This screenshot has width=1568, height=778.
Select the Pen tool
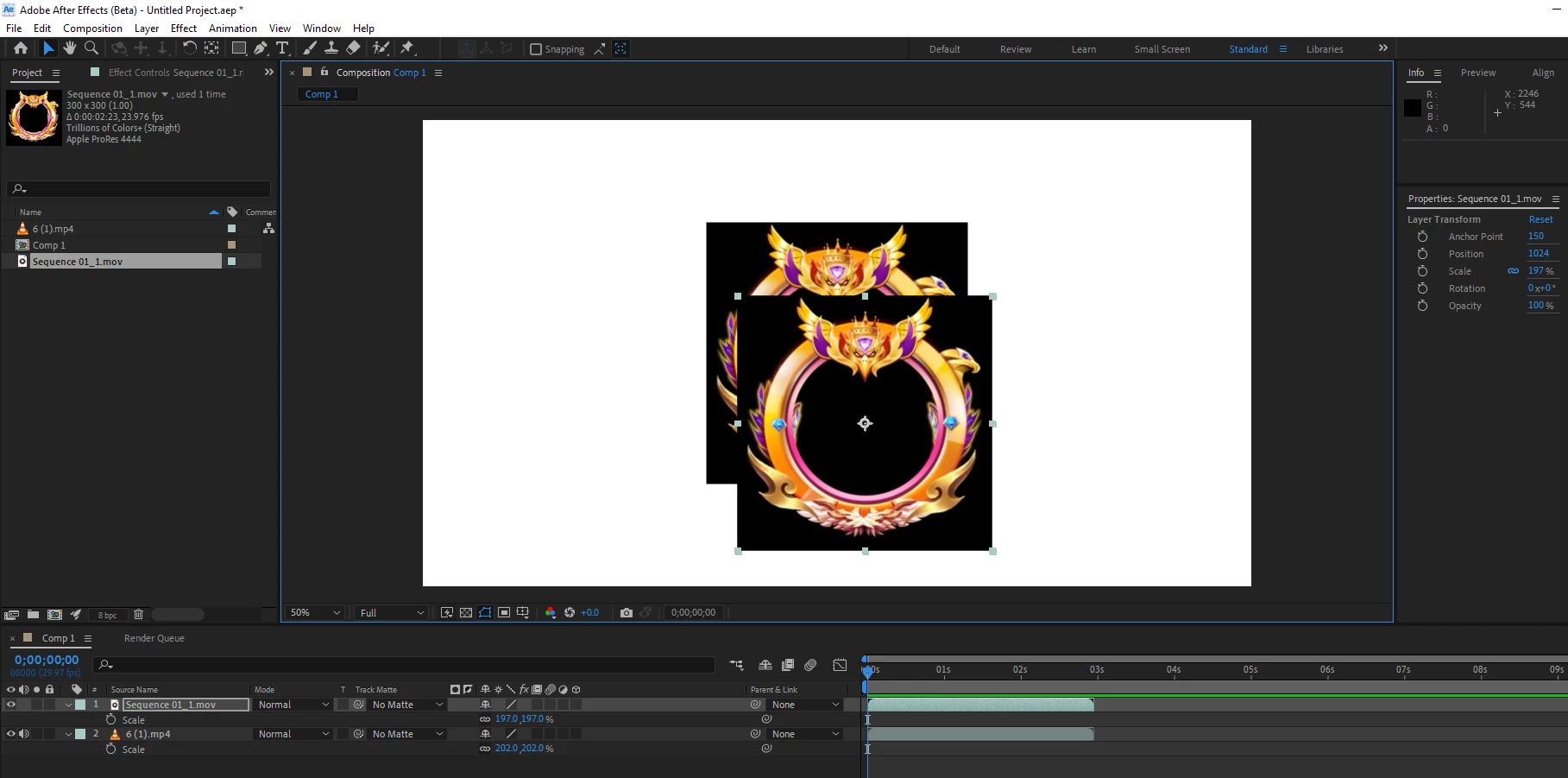(x=261, y=48)
